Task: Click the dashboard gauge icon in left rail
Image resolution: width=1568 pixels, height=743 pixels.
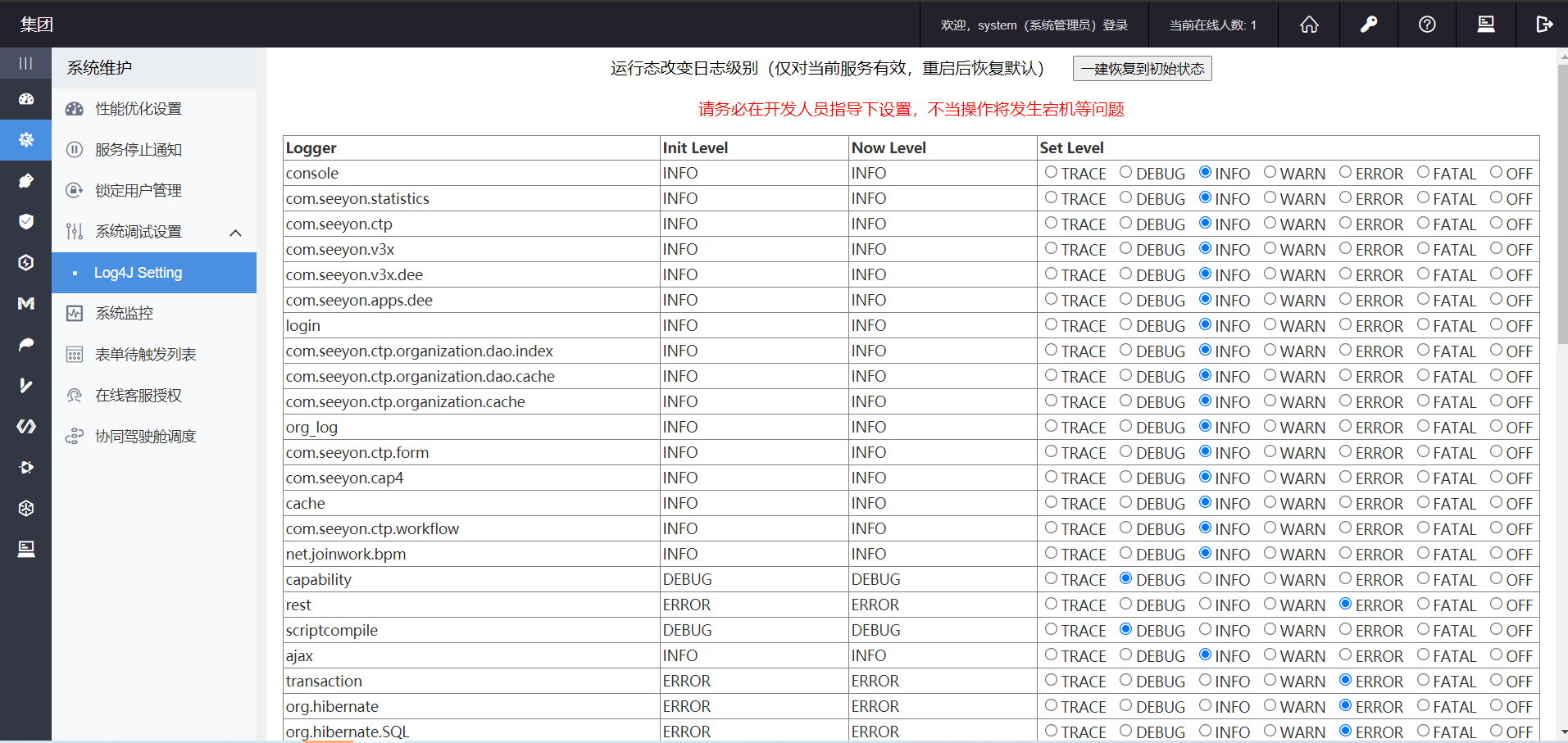Action: [x=26, y=99]
